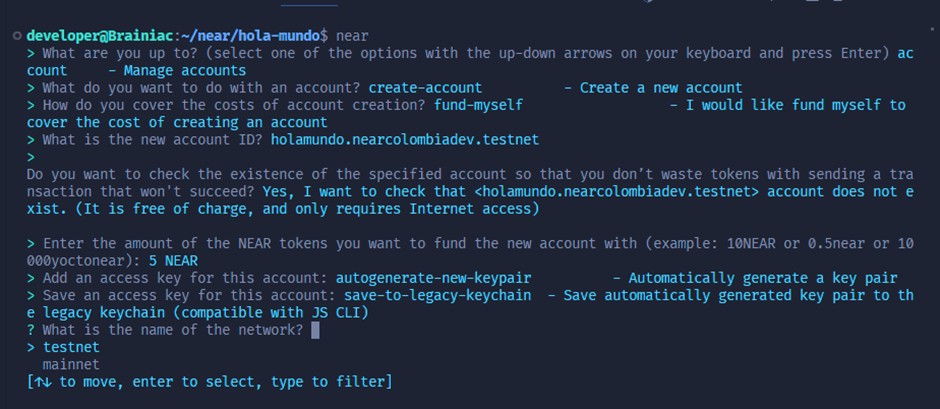Click the blinking block cursor after network question

click(x=315, y=330)
